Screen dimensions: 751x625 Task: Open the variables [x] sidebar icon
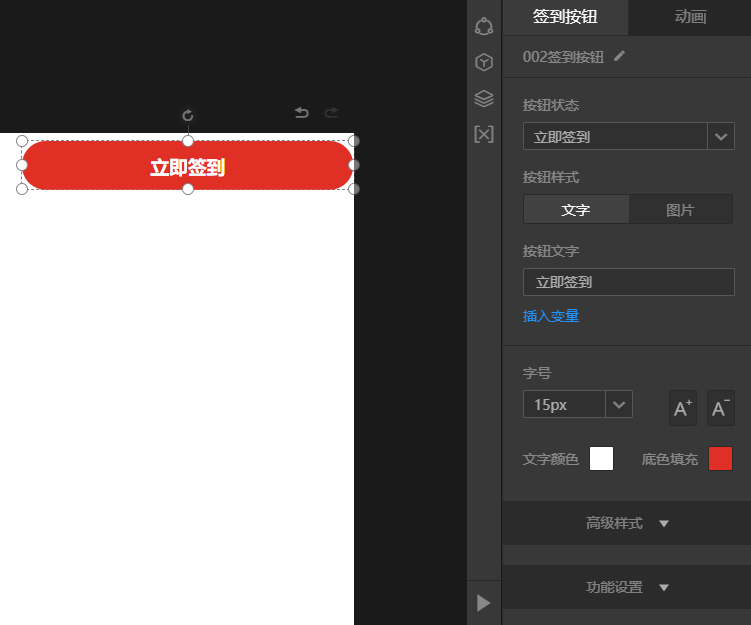pos(484,134)
